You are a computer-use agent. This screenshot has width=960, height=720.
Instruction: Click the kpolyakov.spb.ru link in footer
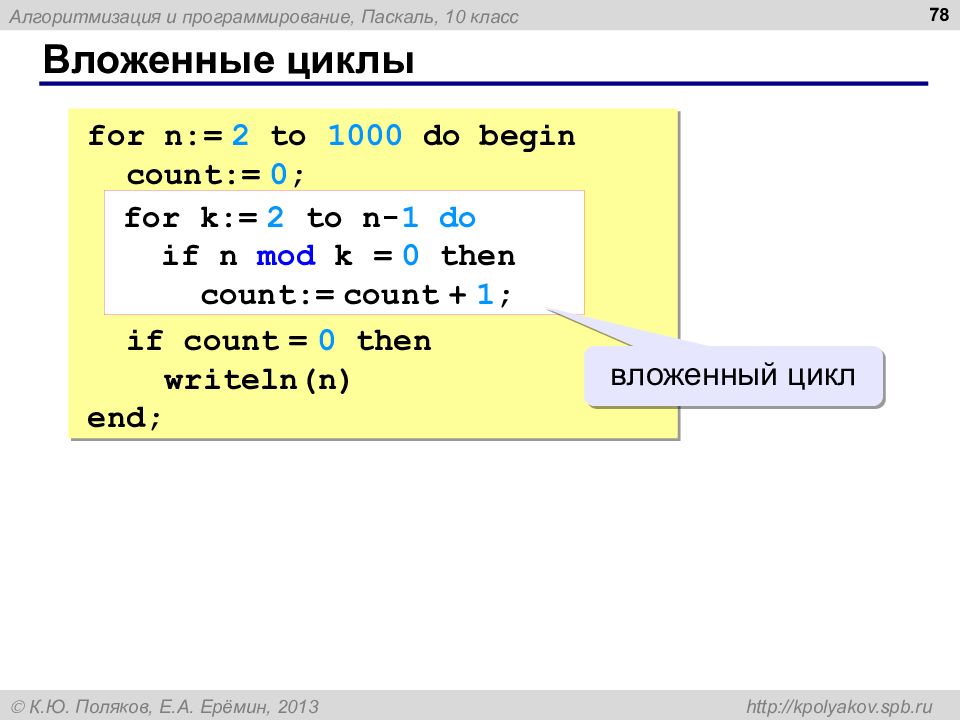tap(839, 707)
